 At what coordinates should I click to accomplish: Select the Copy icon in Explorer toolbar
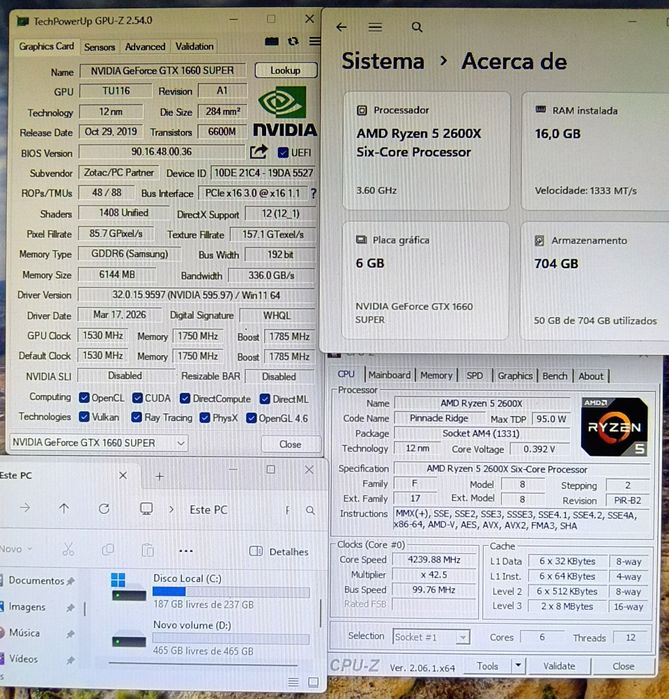[x=108, y=550]
